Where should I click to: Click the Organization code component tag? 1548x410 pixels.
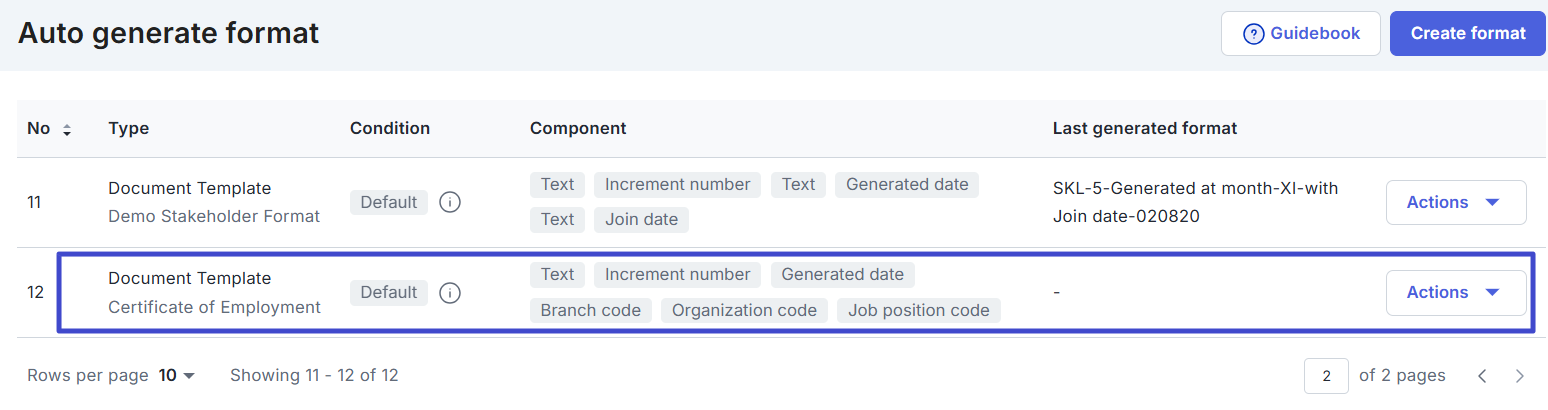click(x=744, y=311)
